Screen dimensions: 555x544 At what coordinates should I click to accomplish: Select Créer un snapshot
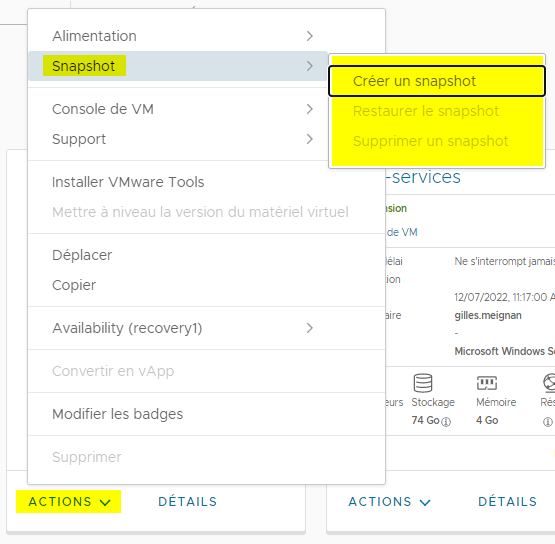point(437,81)
